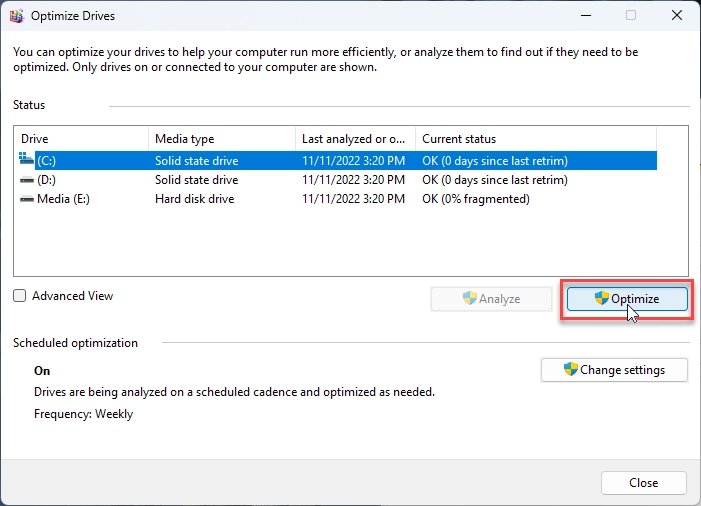701x506 pixels.
Task: Click C: 'OK (0 days since last retrim)' cell
Action: click(495, 160)
